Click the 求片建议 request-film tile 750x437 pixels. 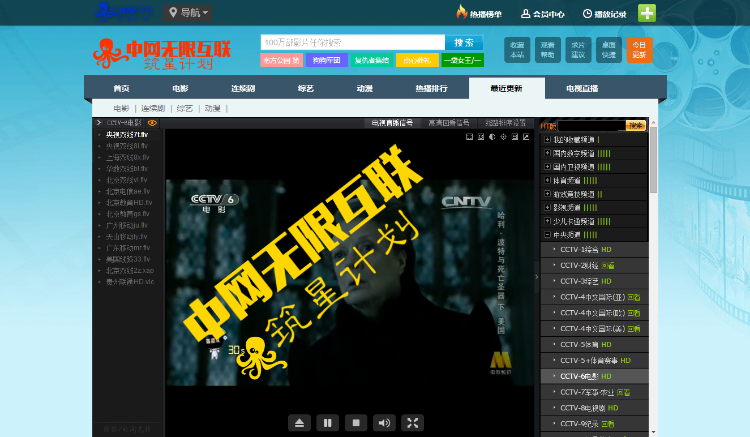coord(578,50)
